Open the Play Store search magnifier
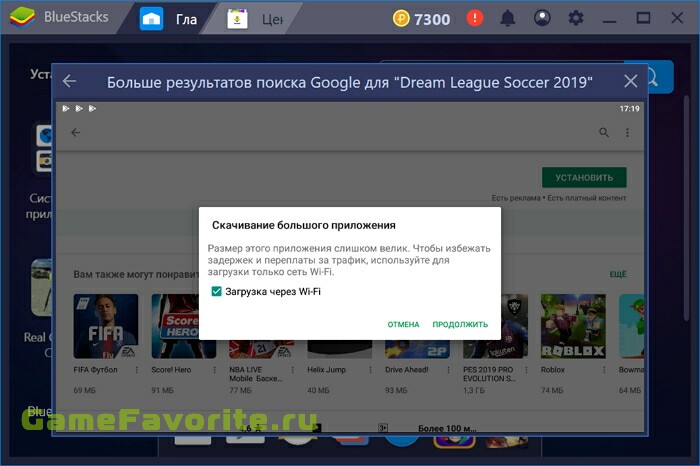The width and height of the screenshot is (700, 466). pos(604,133)
